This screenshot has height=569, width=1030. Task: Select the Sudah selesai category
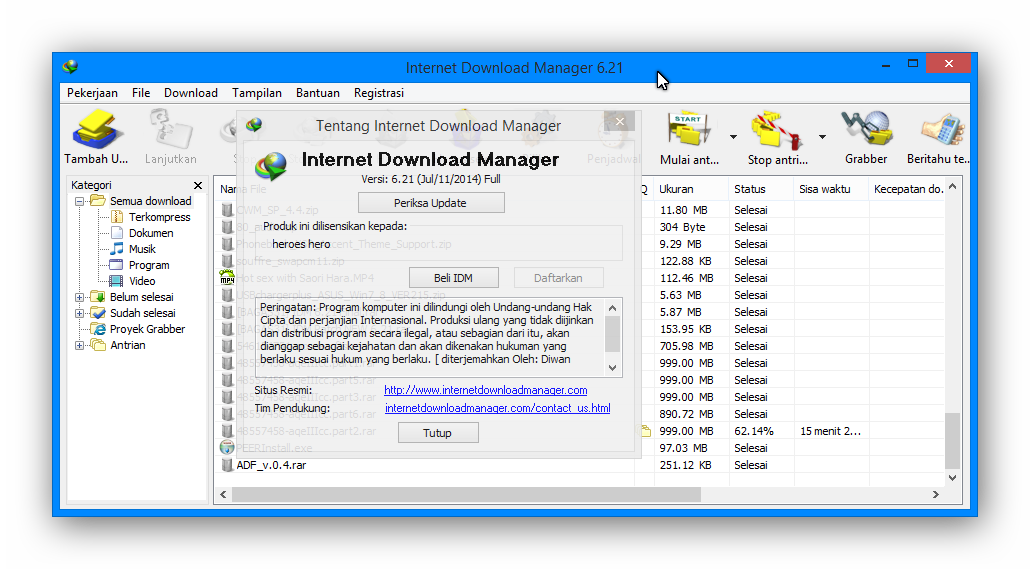coord(143,313)
